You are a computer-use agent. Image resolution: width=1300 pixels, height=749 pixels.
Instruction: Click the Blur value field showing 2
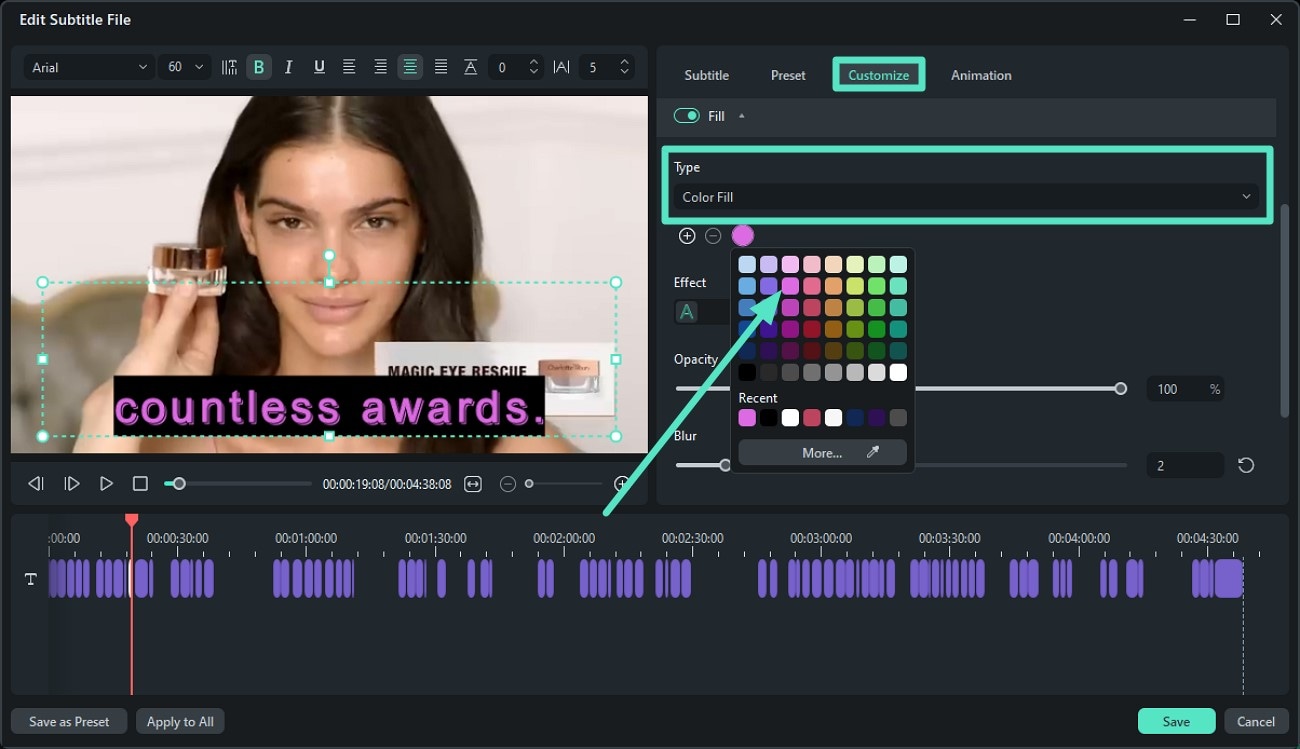[1185, 465]
